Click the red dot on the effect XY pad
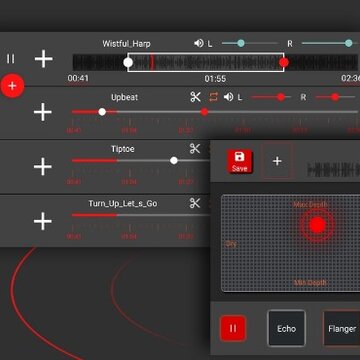 click(x=317, y=225)
